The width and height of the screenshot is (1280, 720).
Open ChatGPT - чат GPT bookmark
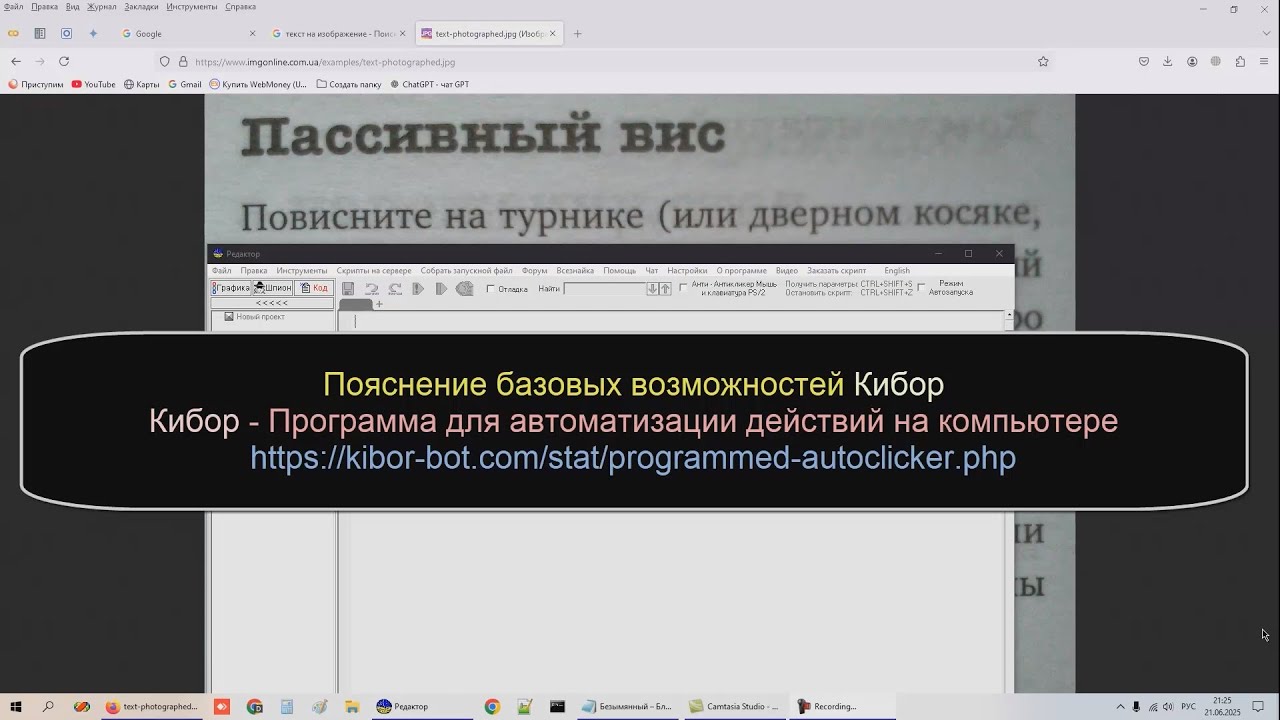tap(429, 84)
